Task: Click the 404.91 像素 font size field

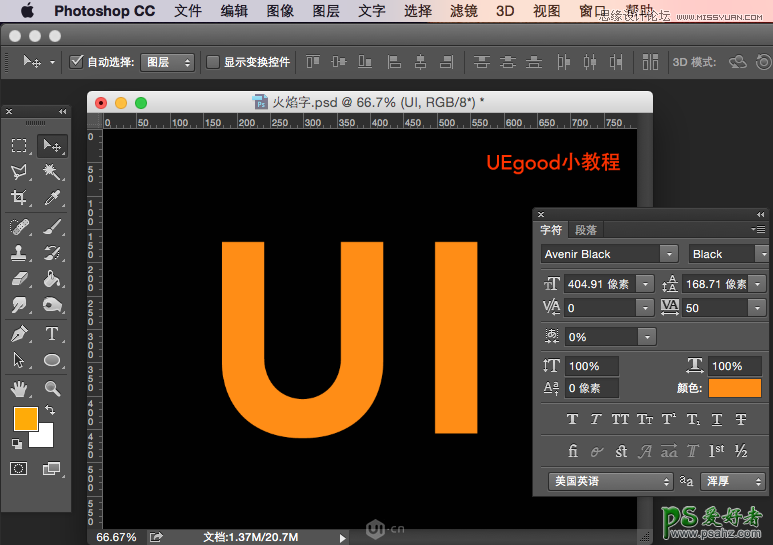Action: pos(600,284)
